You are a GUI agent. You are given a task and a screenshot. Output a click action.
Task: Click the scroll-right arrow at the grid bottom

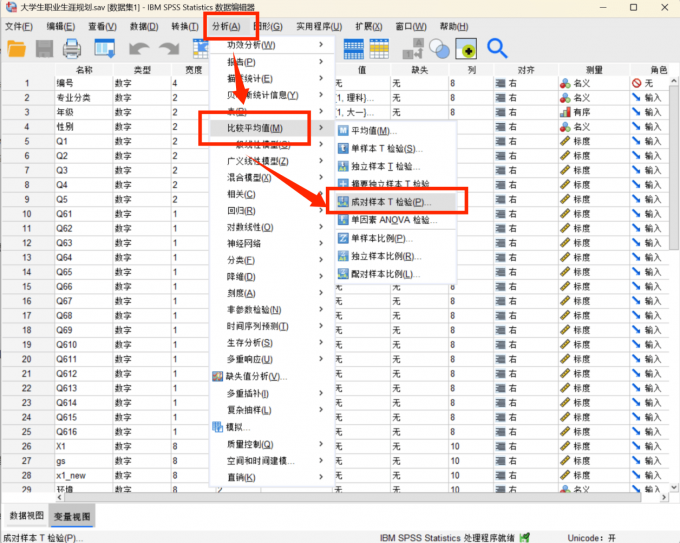(664, 497)
